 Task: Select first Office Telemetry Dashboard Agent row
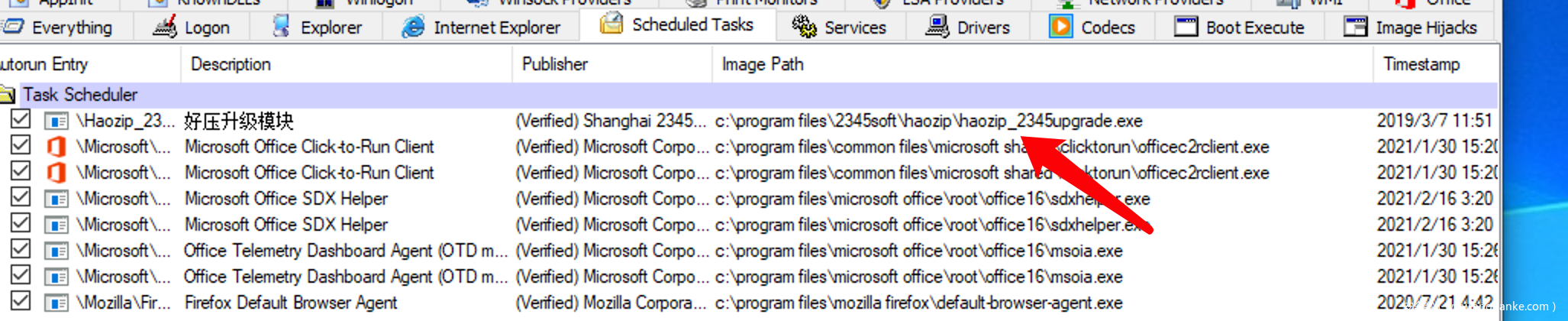tap(346, 251)
